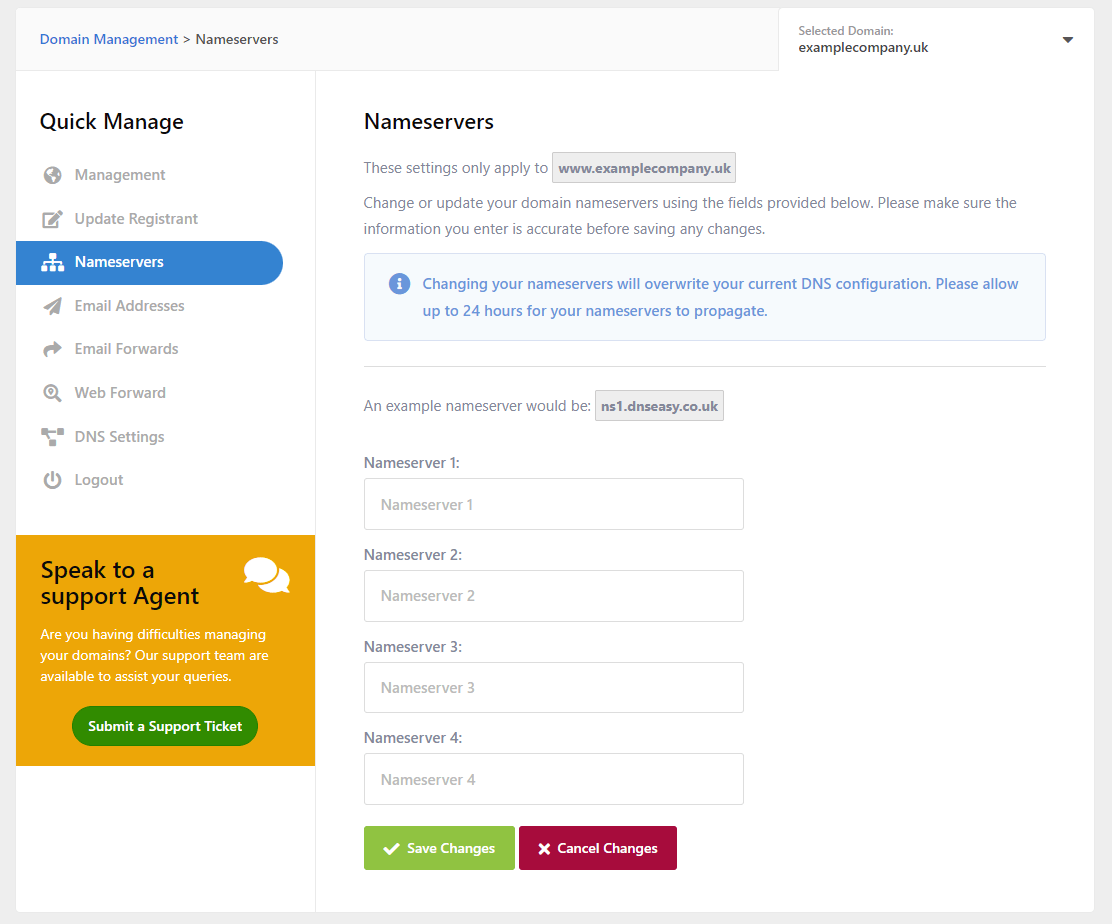Click Domain Management breadcrumb link

coord(109,40)
